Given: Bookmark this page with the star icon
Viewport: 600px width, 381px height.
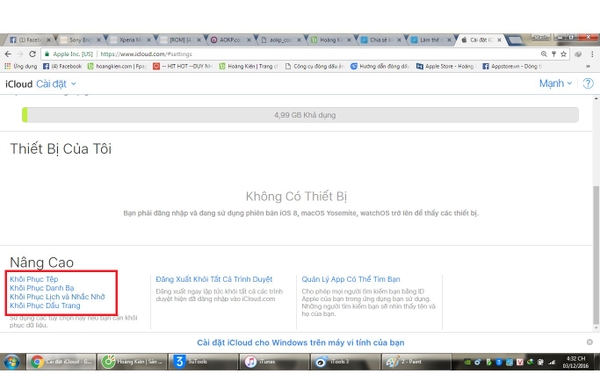Looking at the screenshot, I should pyautogui.click(x=563, y=54).
